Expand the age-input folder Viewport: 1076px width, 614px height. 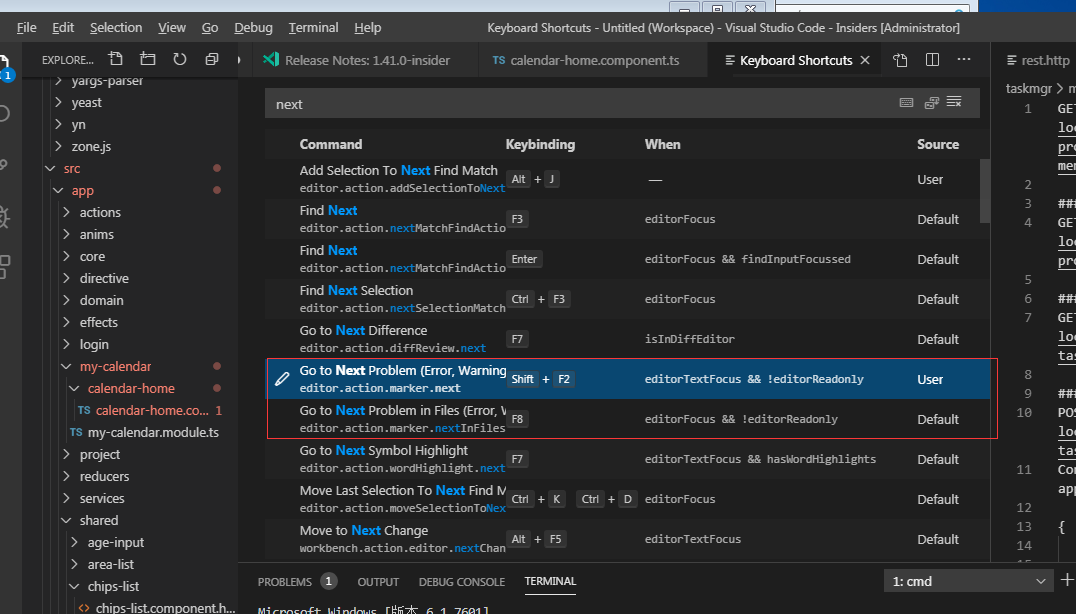pos(115,542)
